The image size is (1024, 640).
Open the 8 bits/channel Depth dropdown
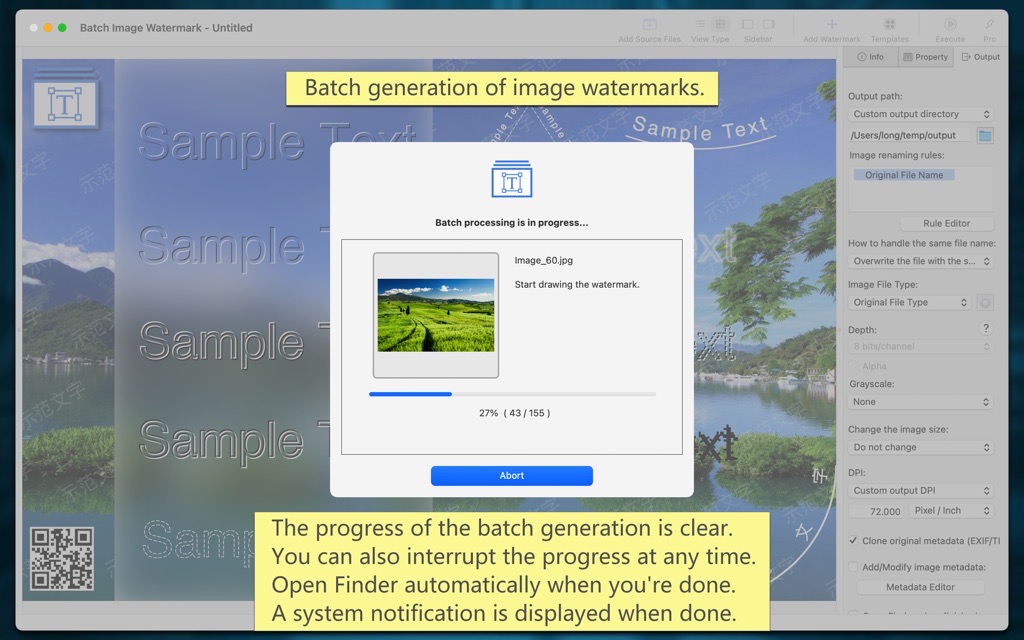(x=921, y=346)
